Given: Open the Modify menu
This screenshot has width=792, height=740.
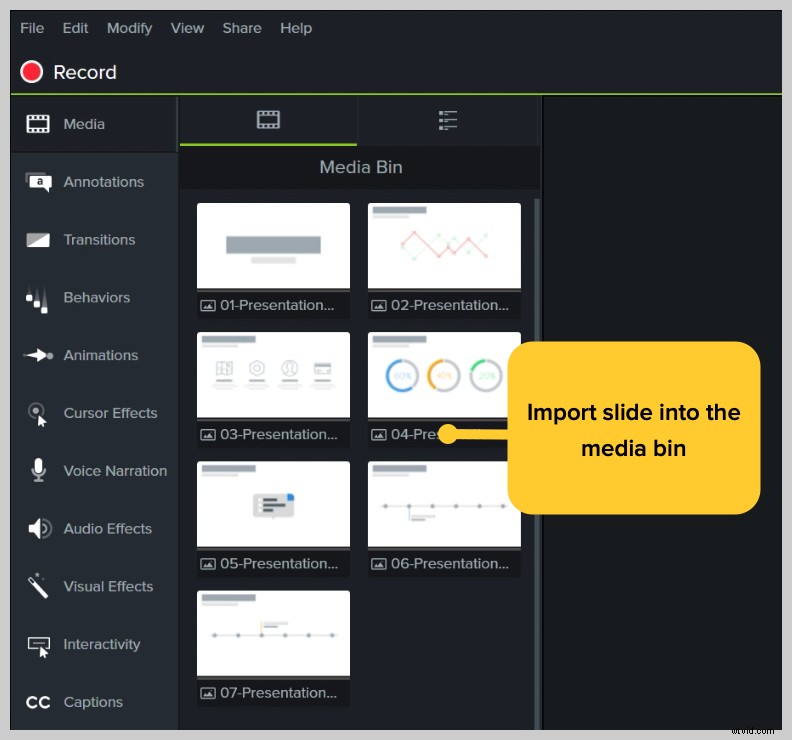Looking at the screenshot, I should (129, 28).
